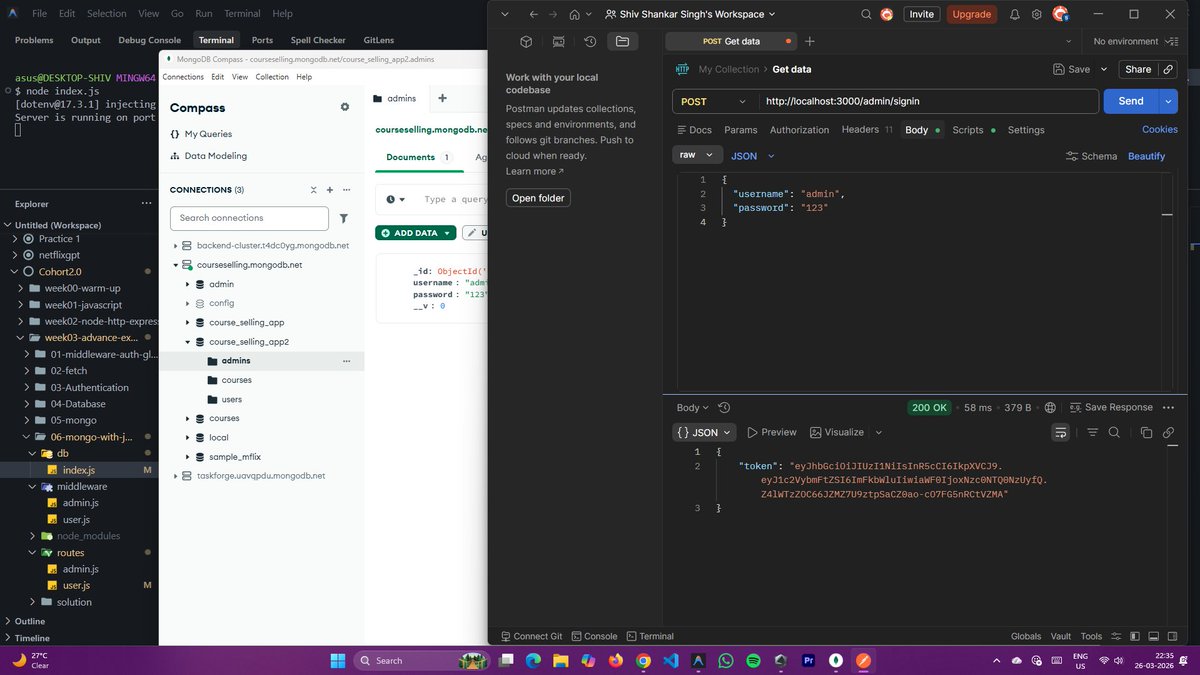Click Beautify in request body
Screen dimensions: 1200x675
[1147, 156]
